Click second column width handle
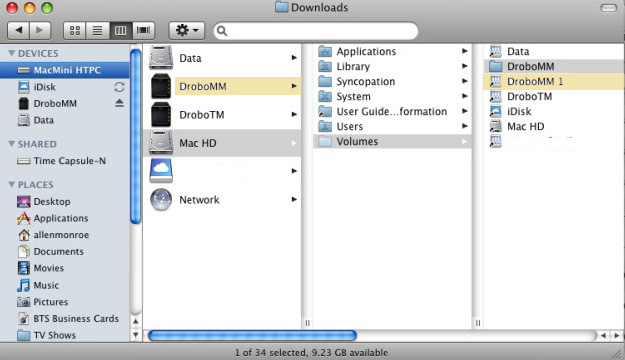This screenshot has width=625, height=360. tap(478, 323)
